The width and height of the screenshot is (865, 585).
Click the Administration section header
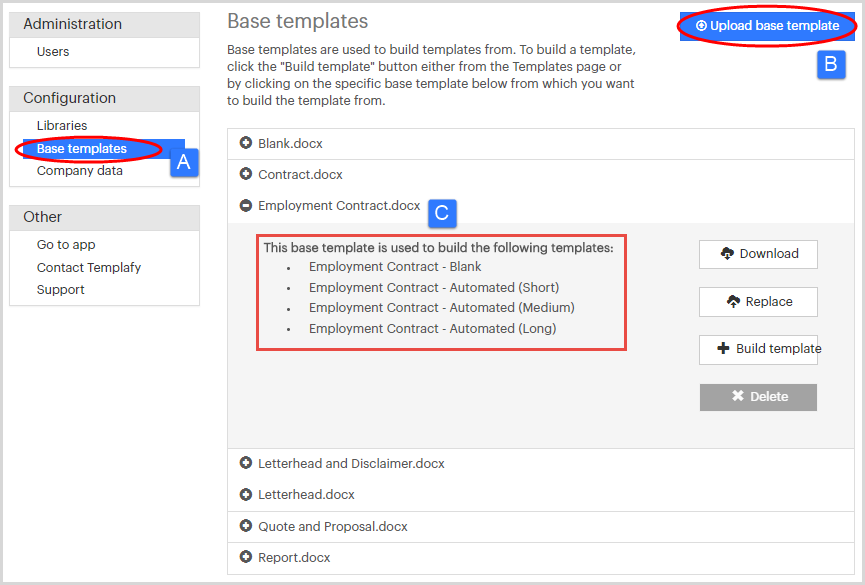(x=104, y=24)
